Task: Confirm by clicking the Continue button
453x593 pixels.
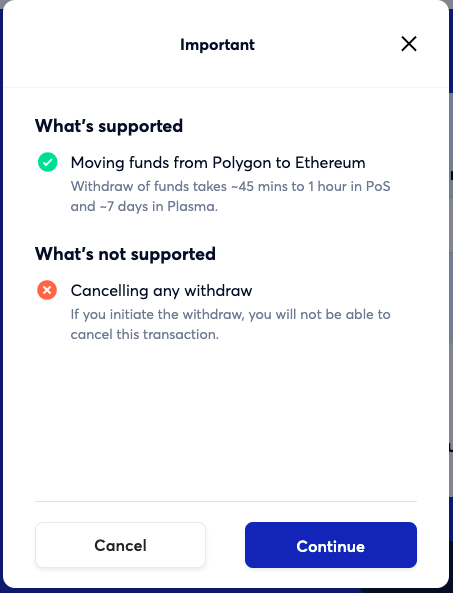Action: pos(331,545)
